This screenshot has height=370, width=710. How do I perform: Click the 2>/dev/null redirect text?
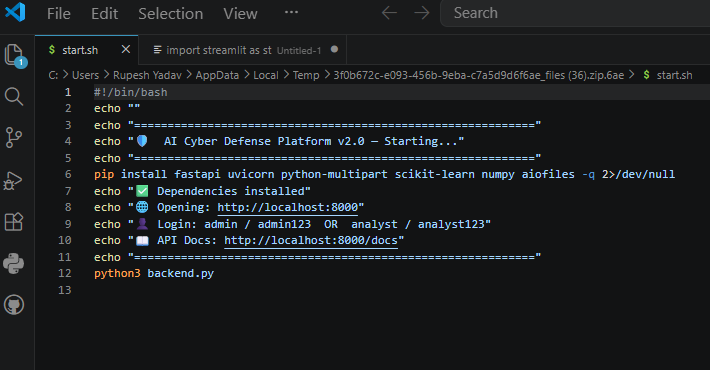[x=638, y=174]
